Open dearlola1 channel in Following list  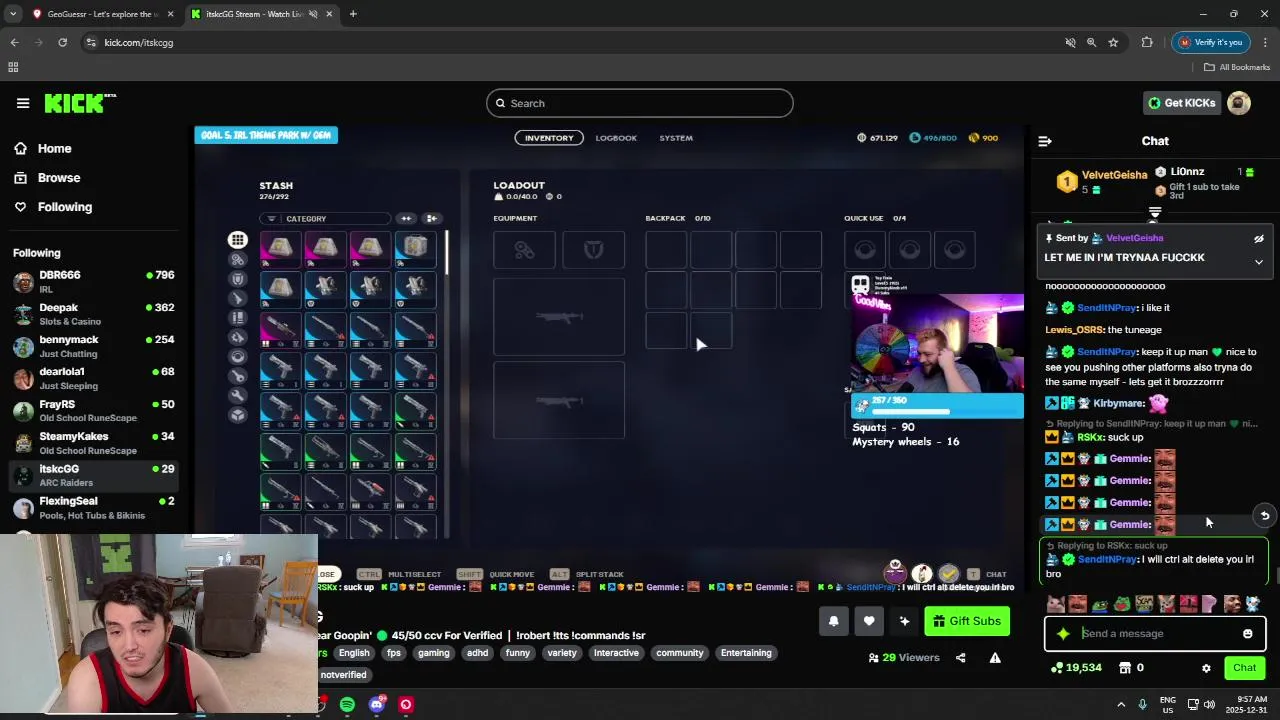tap(93, 378)
